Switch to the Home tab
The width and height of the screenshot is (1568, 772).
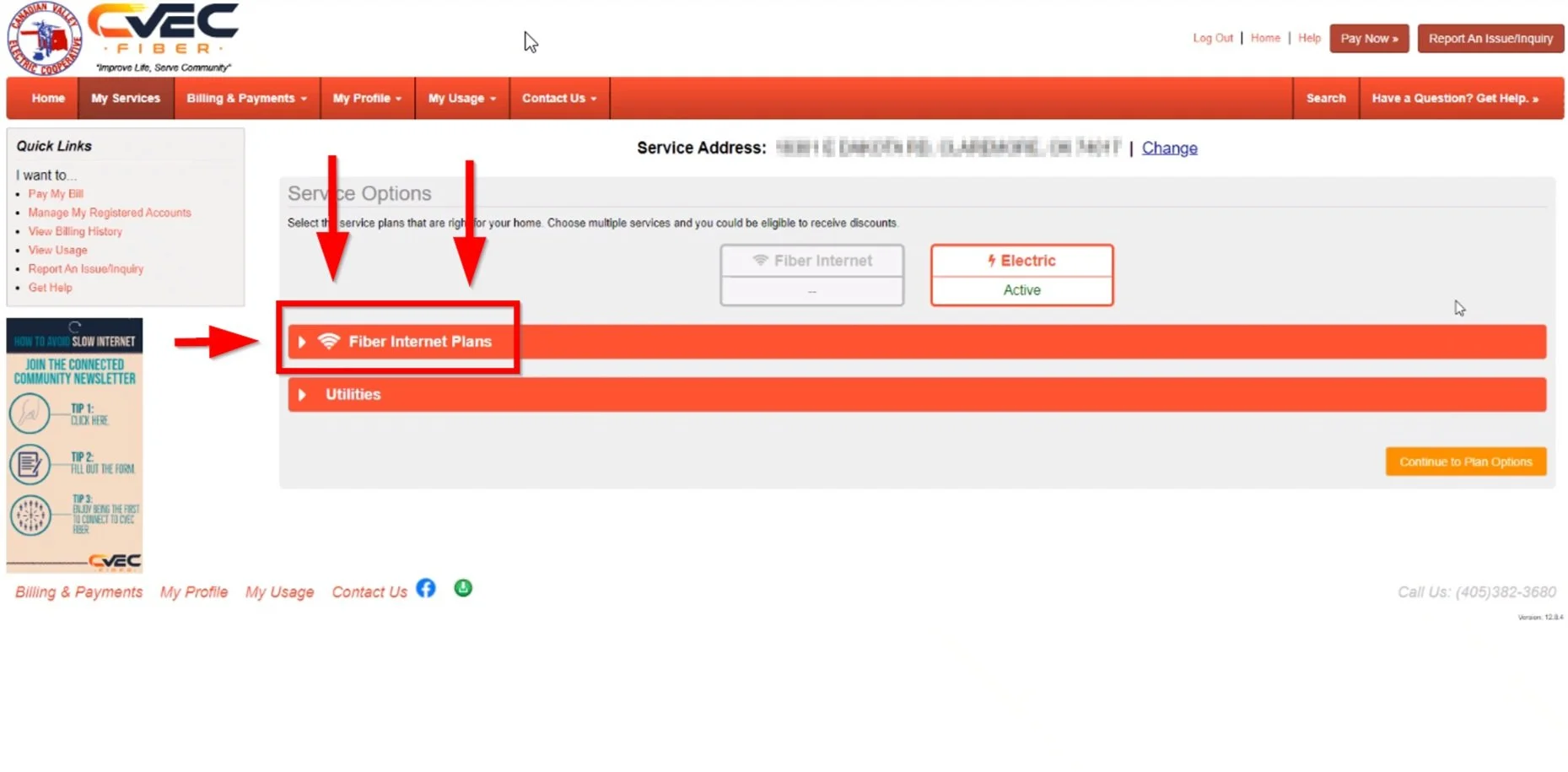pyautogui.click(x=47, y=98)
